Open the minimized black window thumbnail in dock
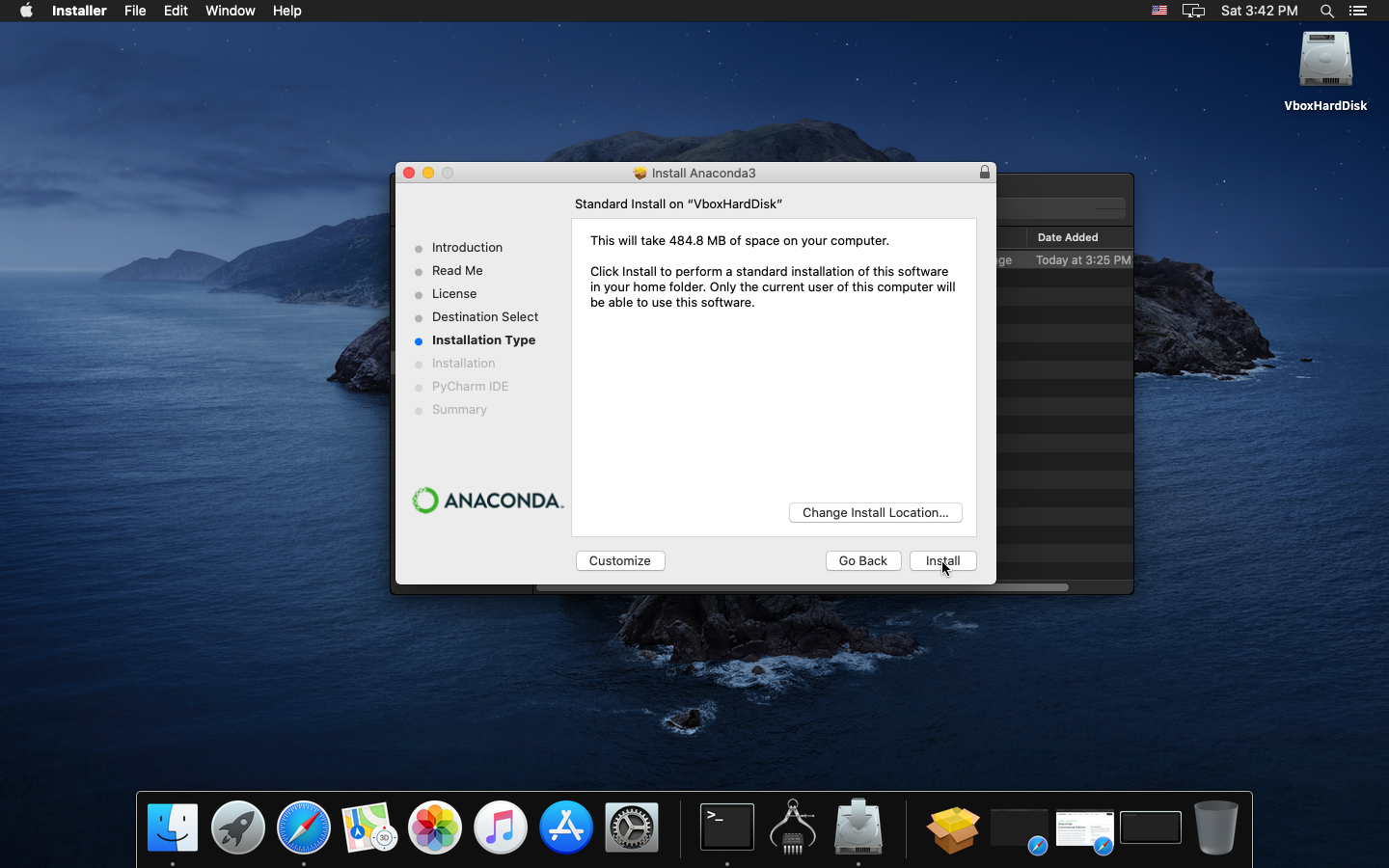This screenshot has height=868, width=1389. click(x=1151, y=827)
